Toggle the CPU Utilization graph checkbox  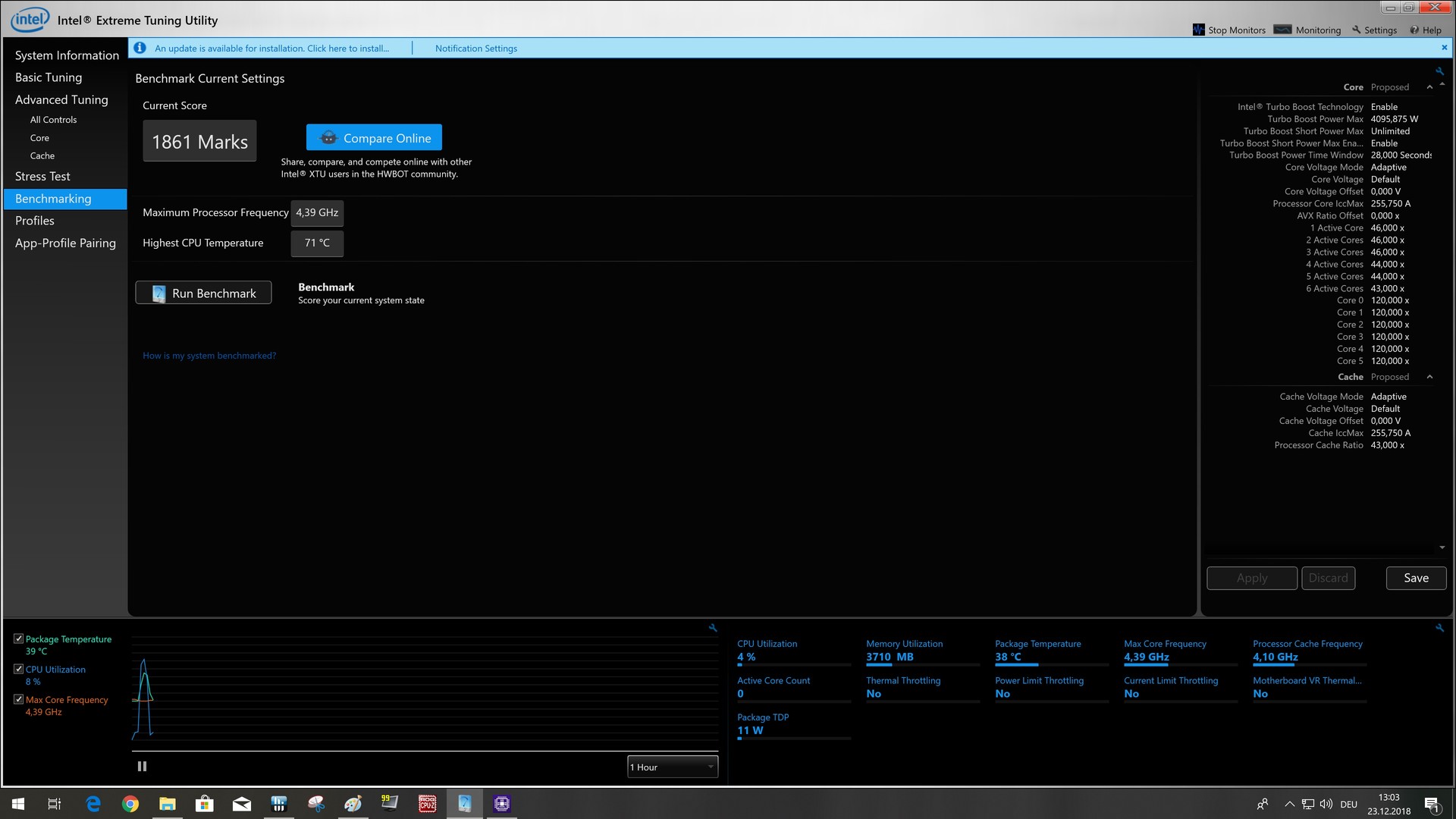pyautogui.click(x=18, y=669)
